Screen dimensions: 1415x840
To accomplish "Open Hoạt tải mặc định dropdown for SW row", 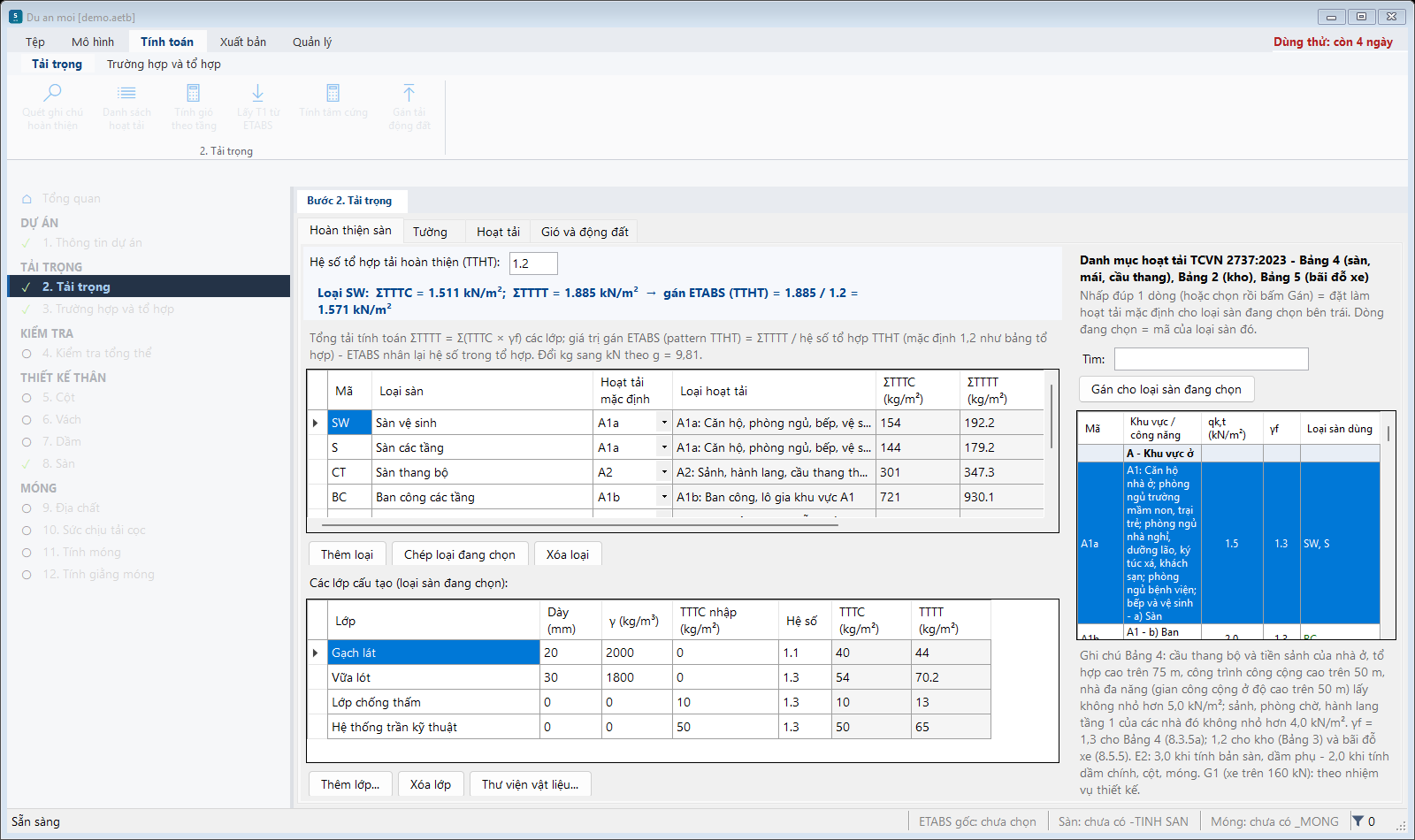I will pos(664,423).
